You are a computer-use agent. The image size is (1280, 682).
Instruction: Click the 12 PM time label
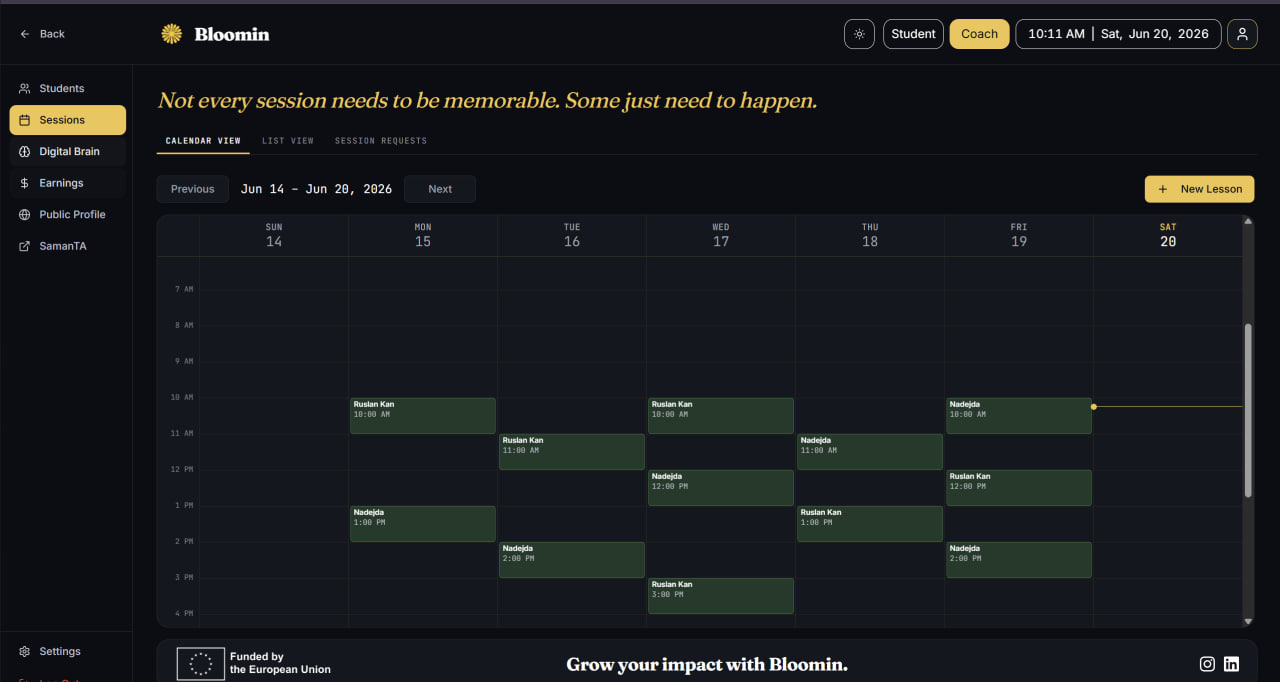182,469
